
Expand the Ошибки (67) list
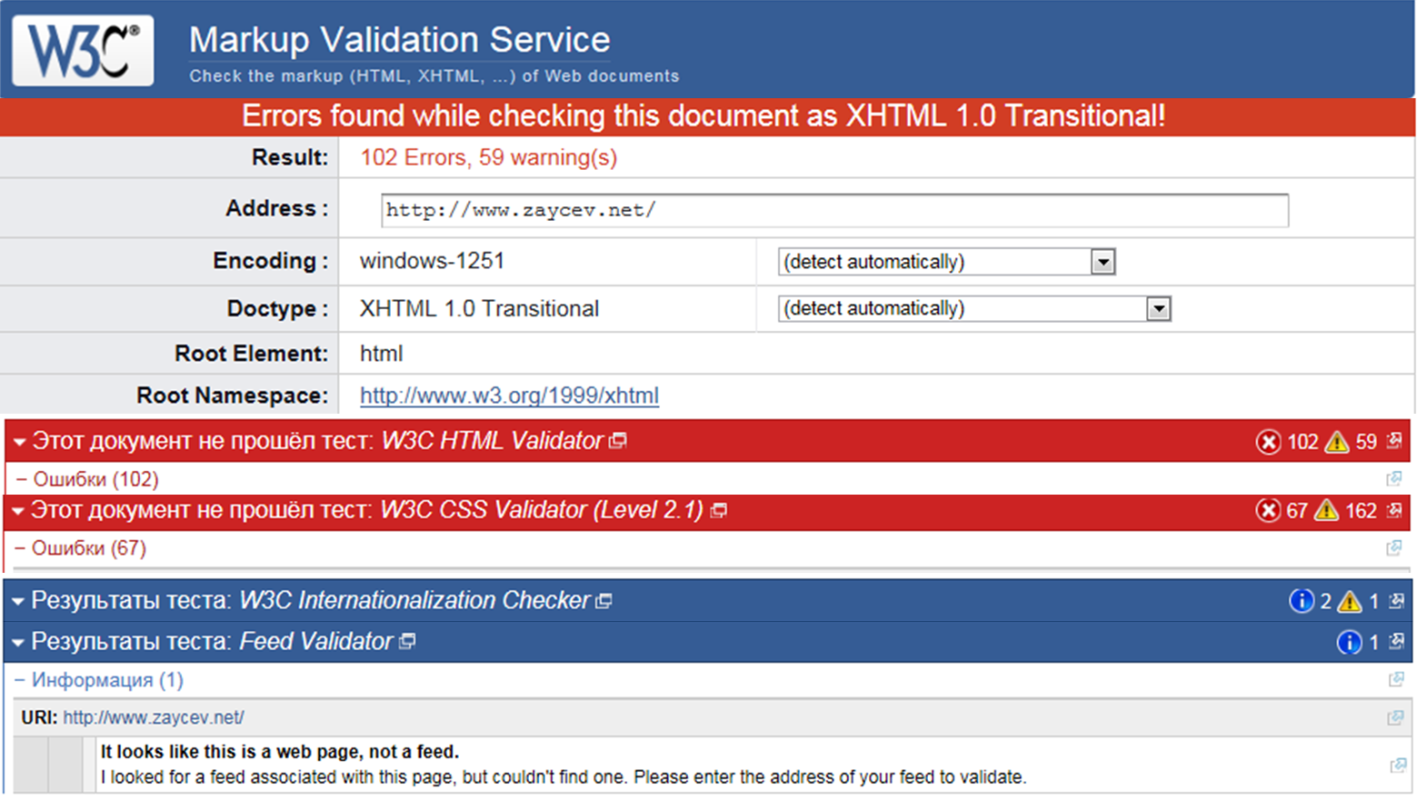click(80, 548)
